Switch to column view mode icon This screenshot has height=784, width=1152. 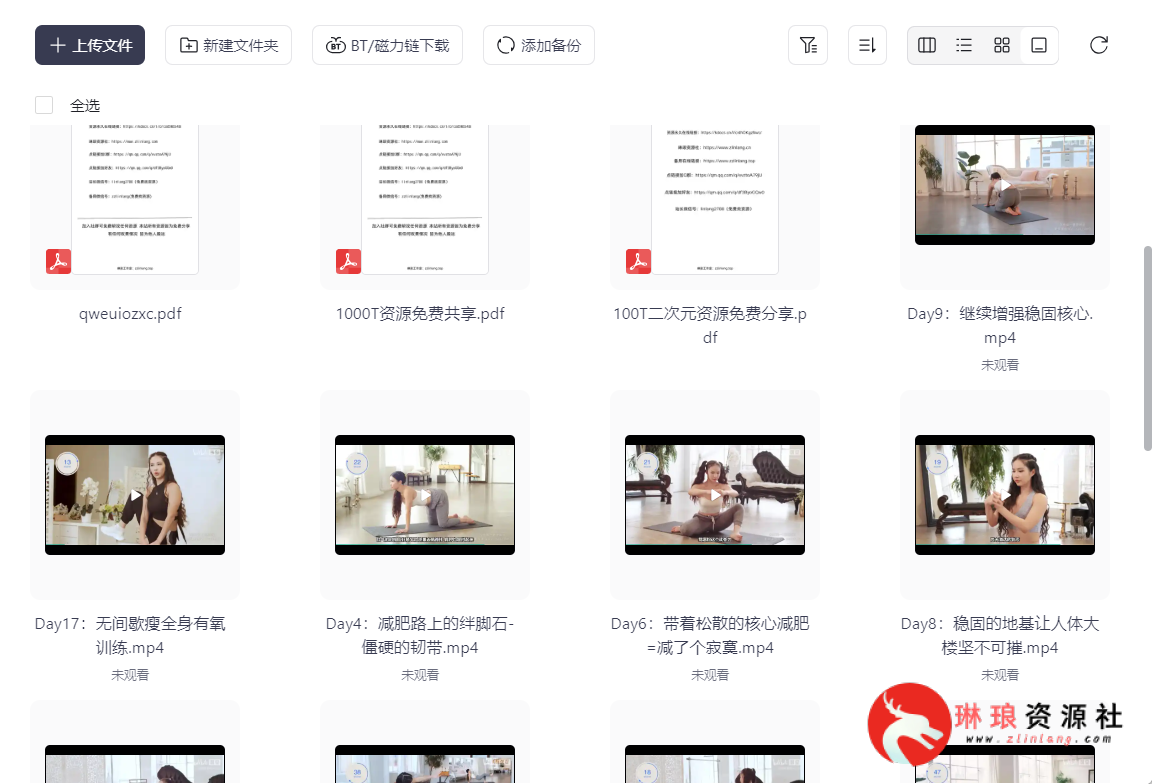927,45
